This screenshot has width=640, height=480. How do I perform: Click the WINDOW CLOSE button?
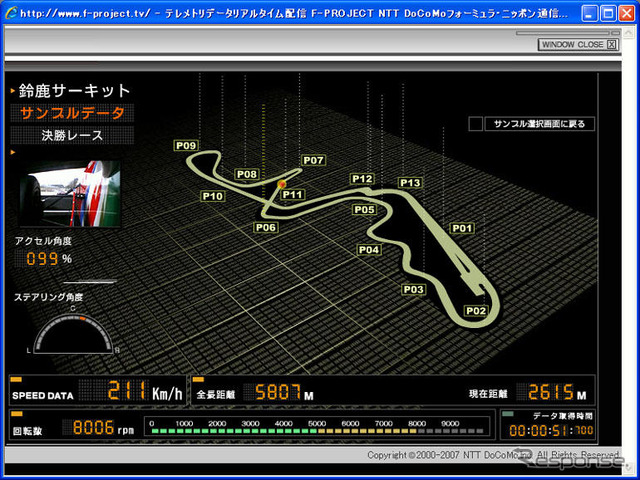(578, 44)
